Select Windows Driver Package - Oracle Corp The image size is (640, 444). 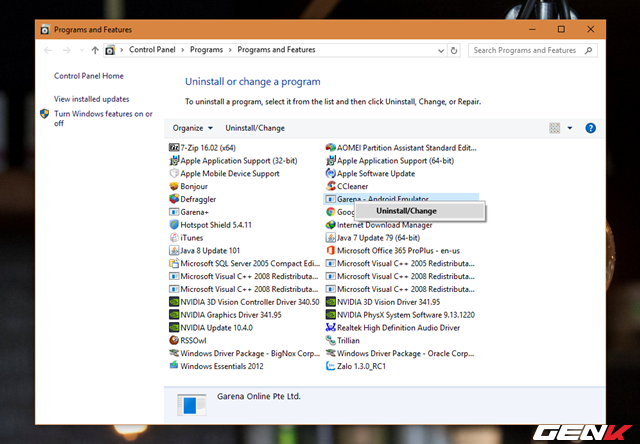(x=400, y=353)
